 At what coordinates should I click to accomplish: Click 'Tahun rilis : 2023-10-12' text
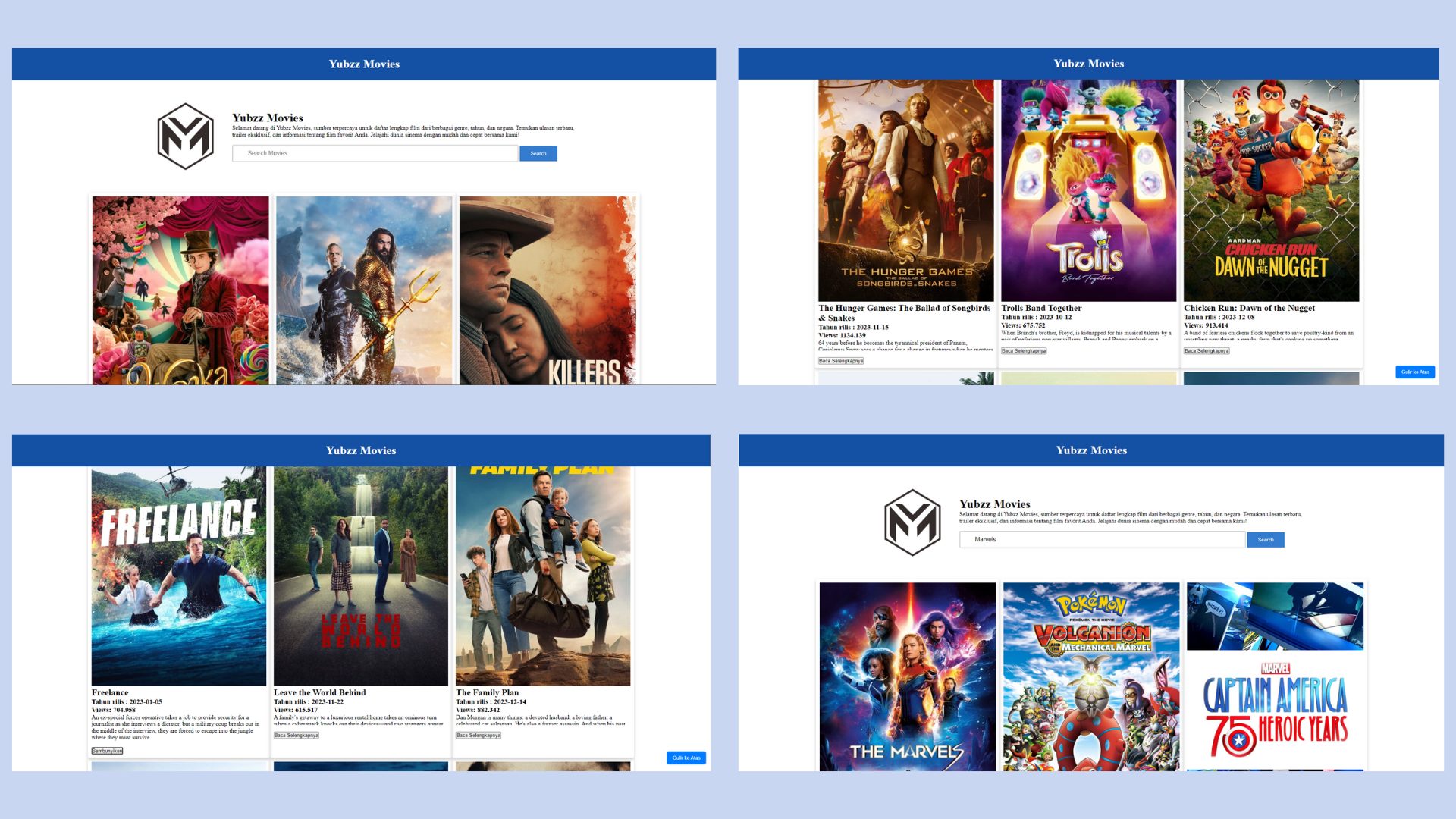(x=1037, y=318)
